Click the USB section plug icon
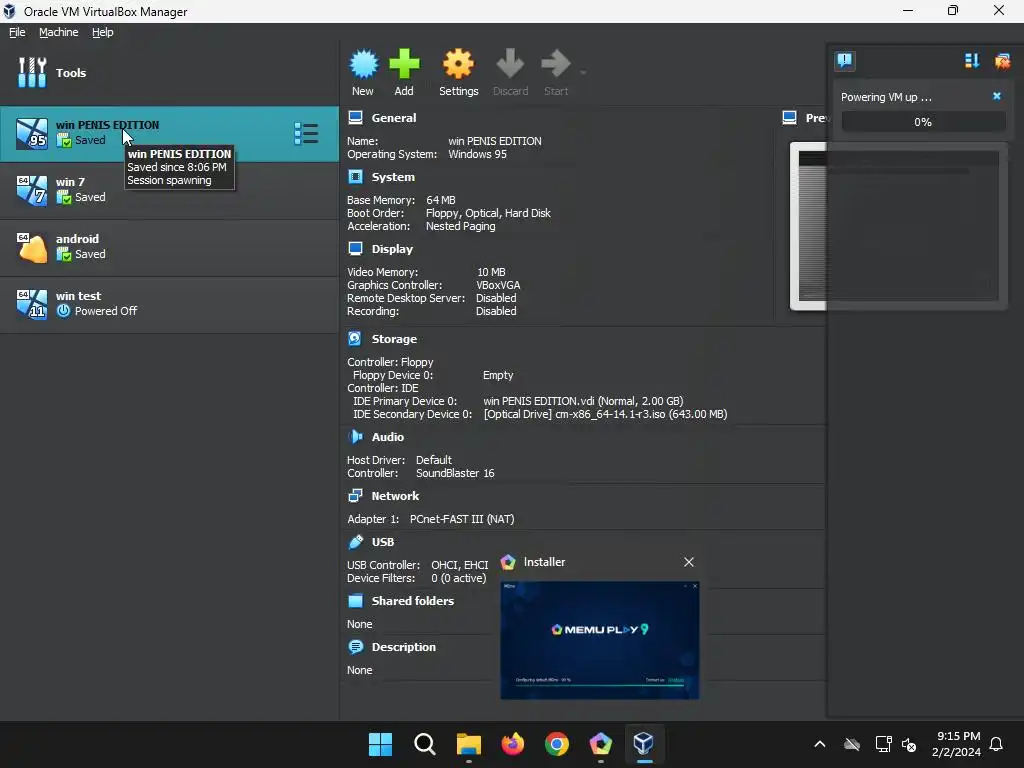This screenshot has width=1024, height=768. click(355, 541)
